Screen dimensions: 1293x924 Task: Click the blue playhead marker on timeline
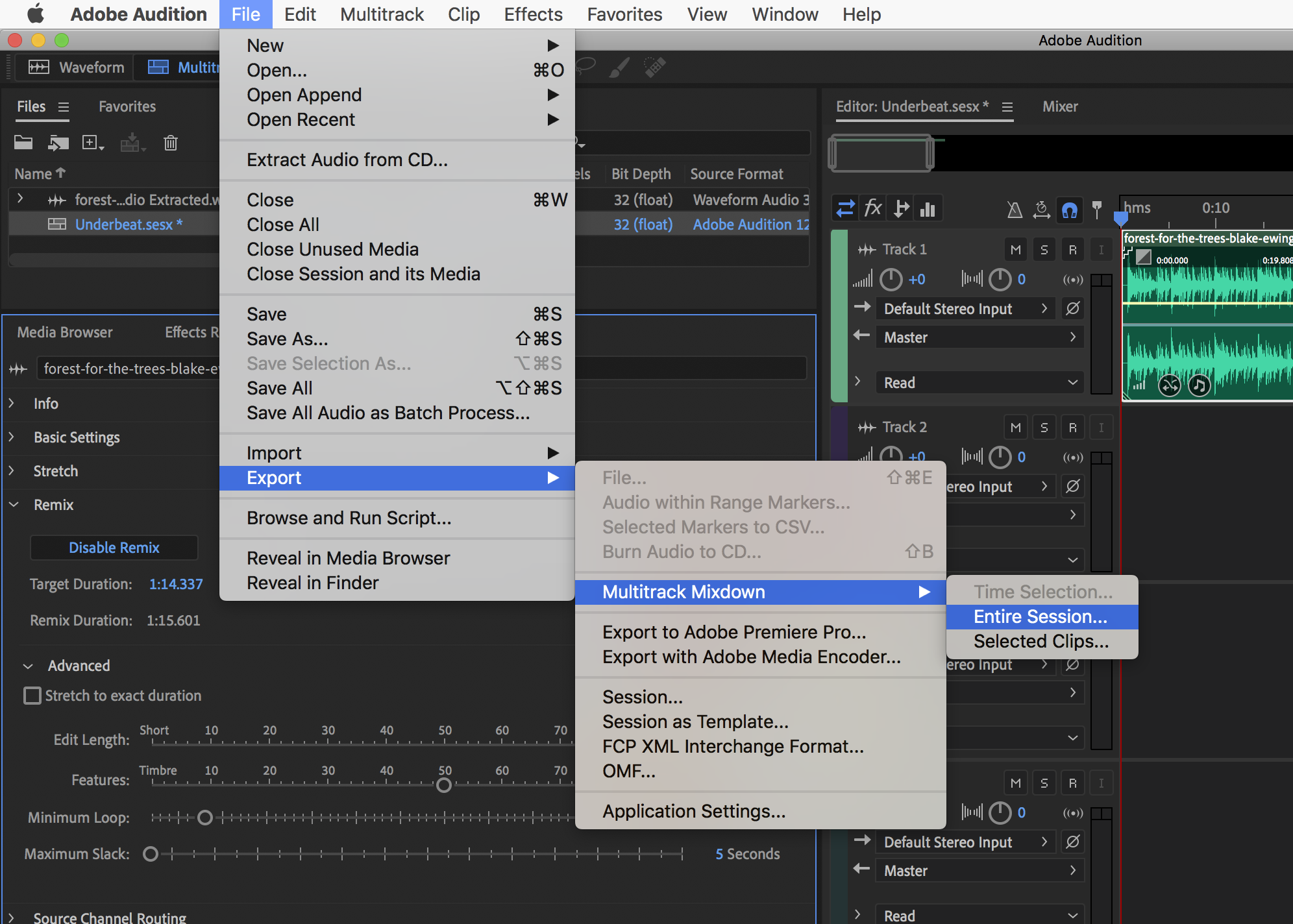pos(1120,218)
